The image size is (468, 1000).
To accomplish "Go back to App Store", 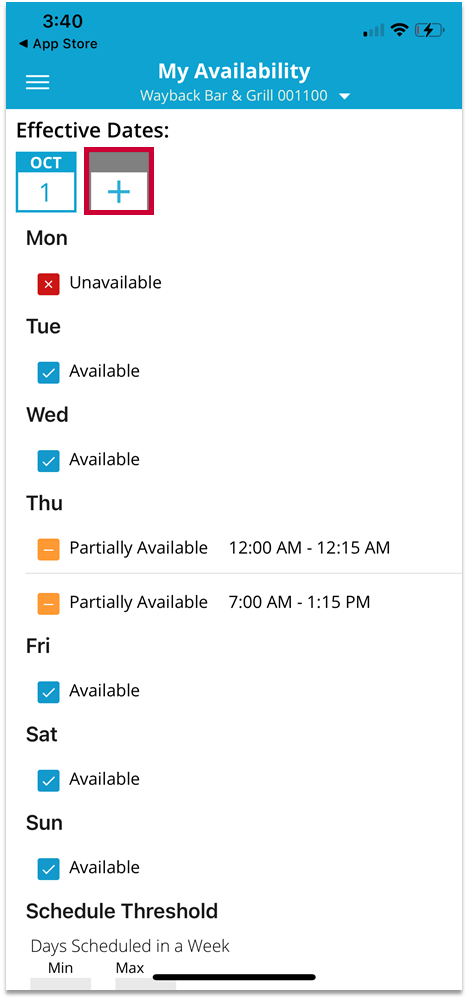I will [x=59, y=44].
